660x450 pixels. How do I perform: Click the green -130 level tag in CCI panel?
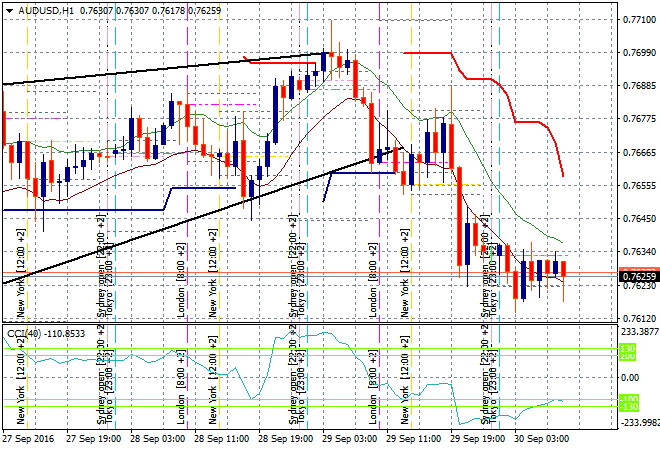[x=628, y=403]
